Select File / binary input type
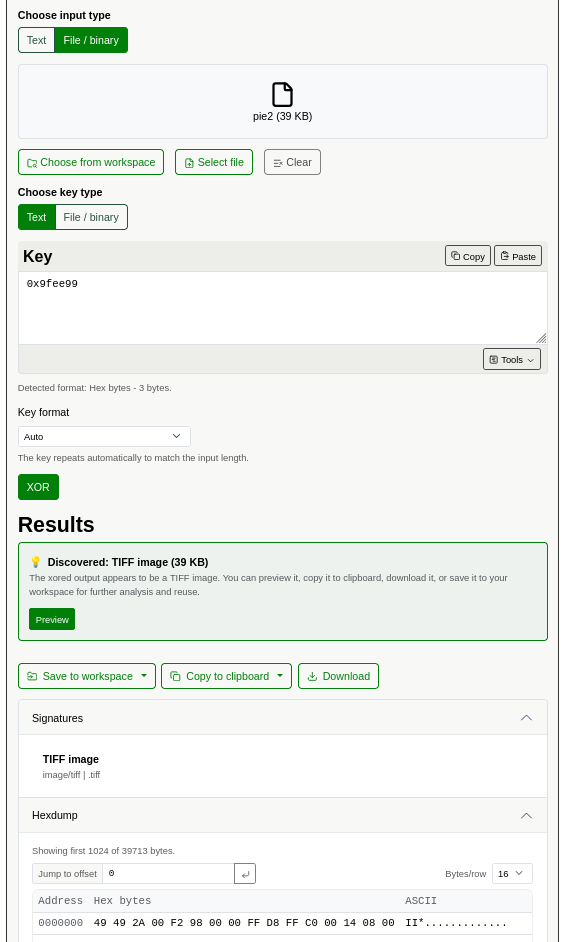561x942 pixels. pos(91,40)
